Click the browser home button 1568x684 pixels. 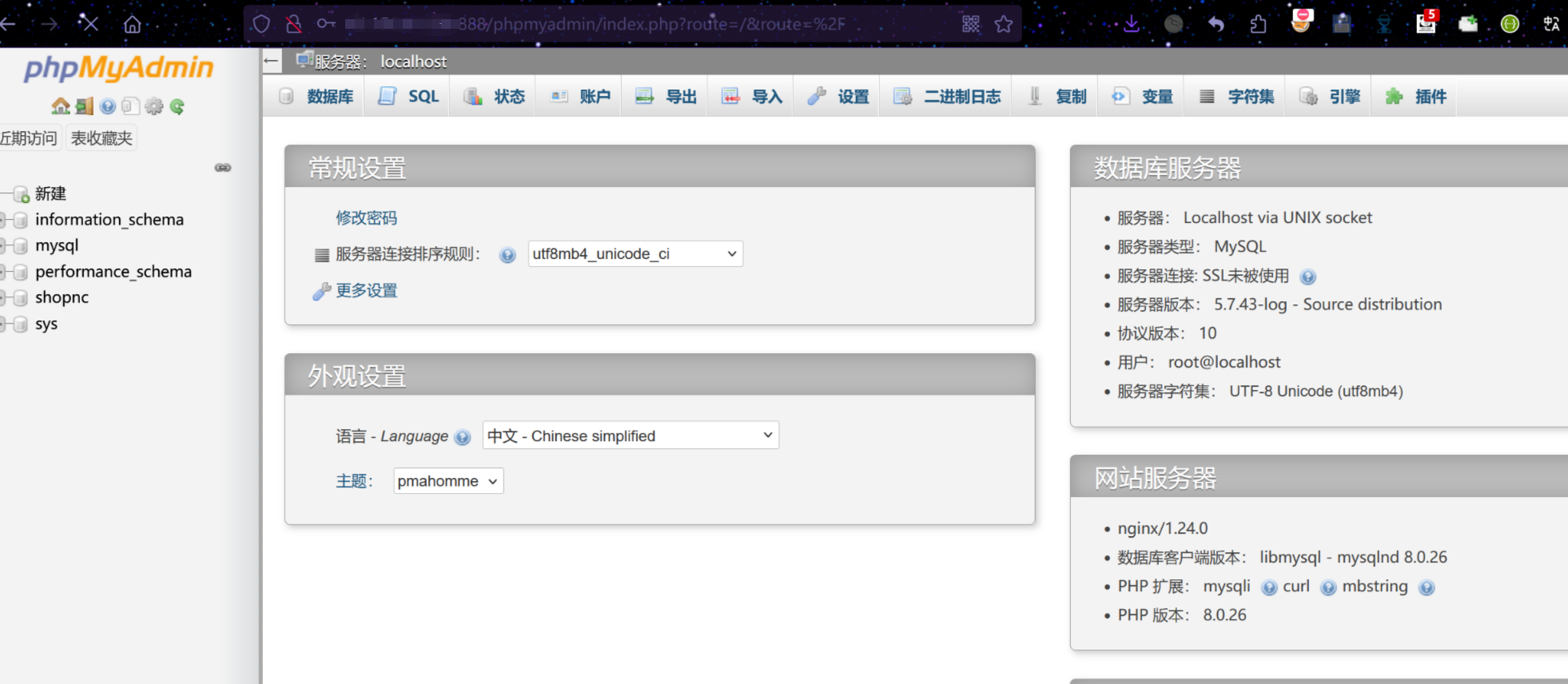(133, 24)
